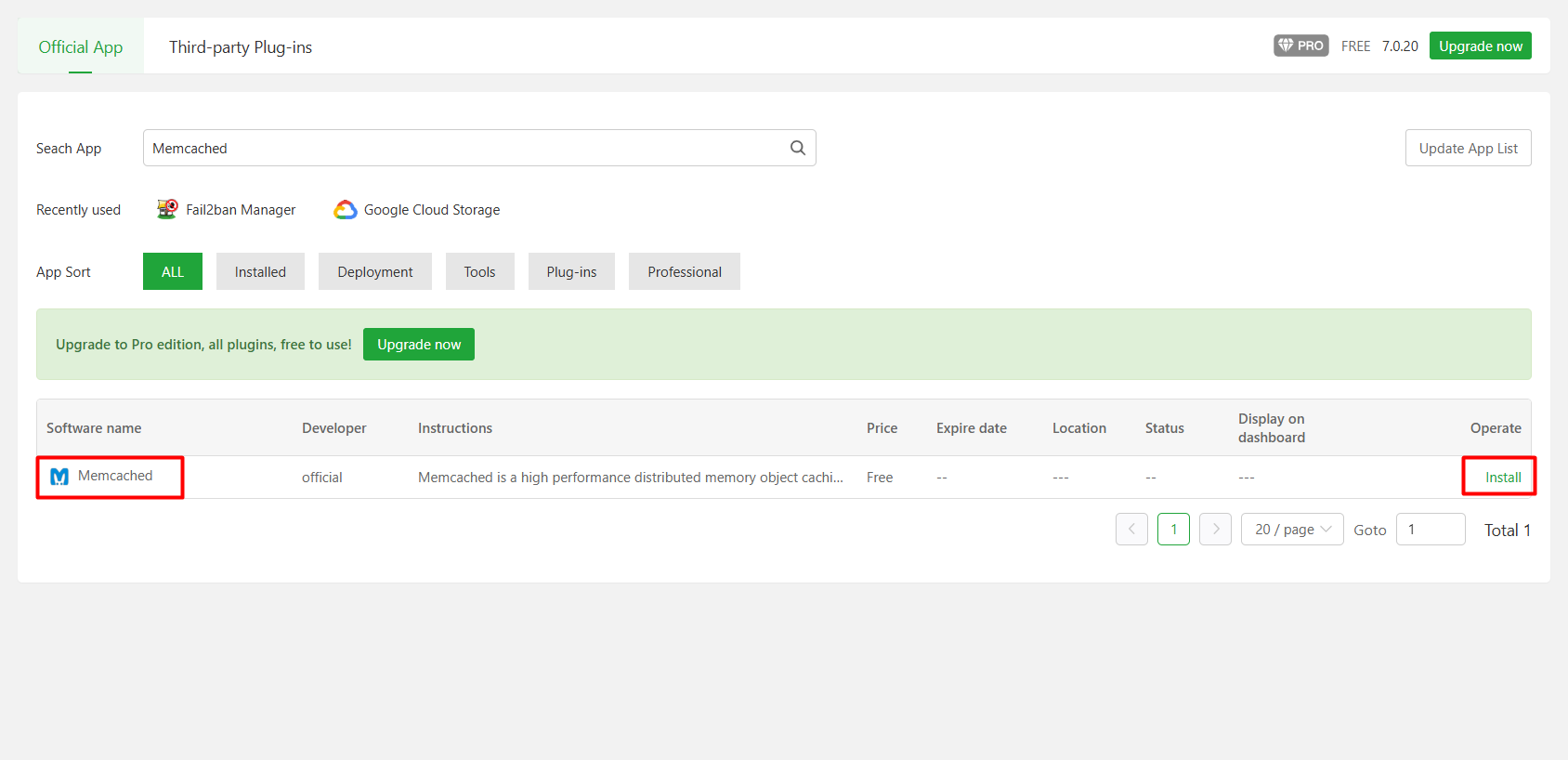Filter apps by Tools
The image size is (1568, 760).
(x=479, y=271)
